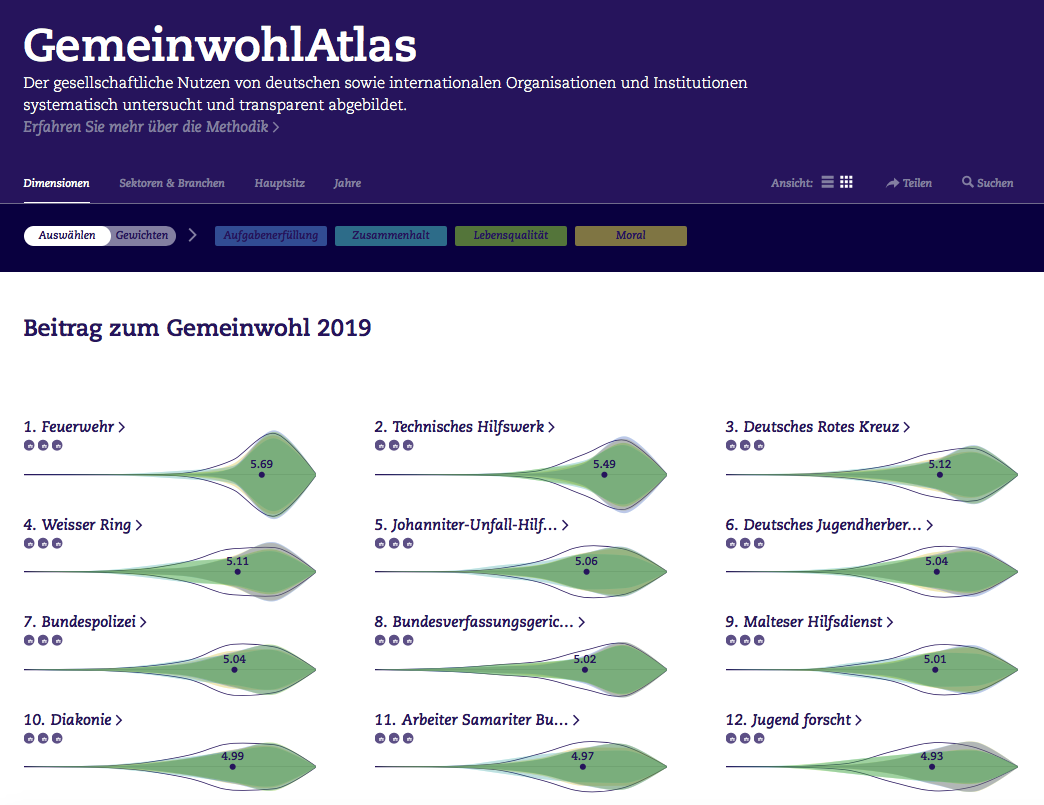Toggle the Moral dimension filter
Image resolution: width=1044 pixels, height=805 pixels.
(631, 236)
